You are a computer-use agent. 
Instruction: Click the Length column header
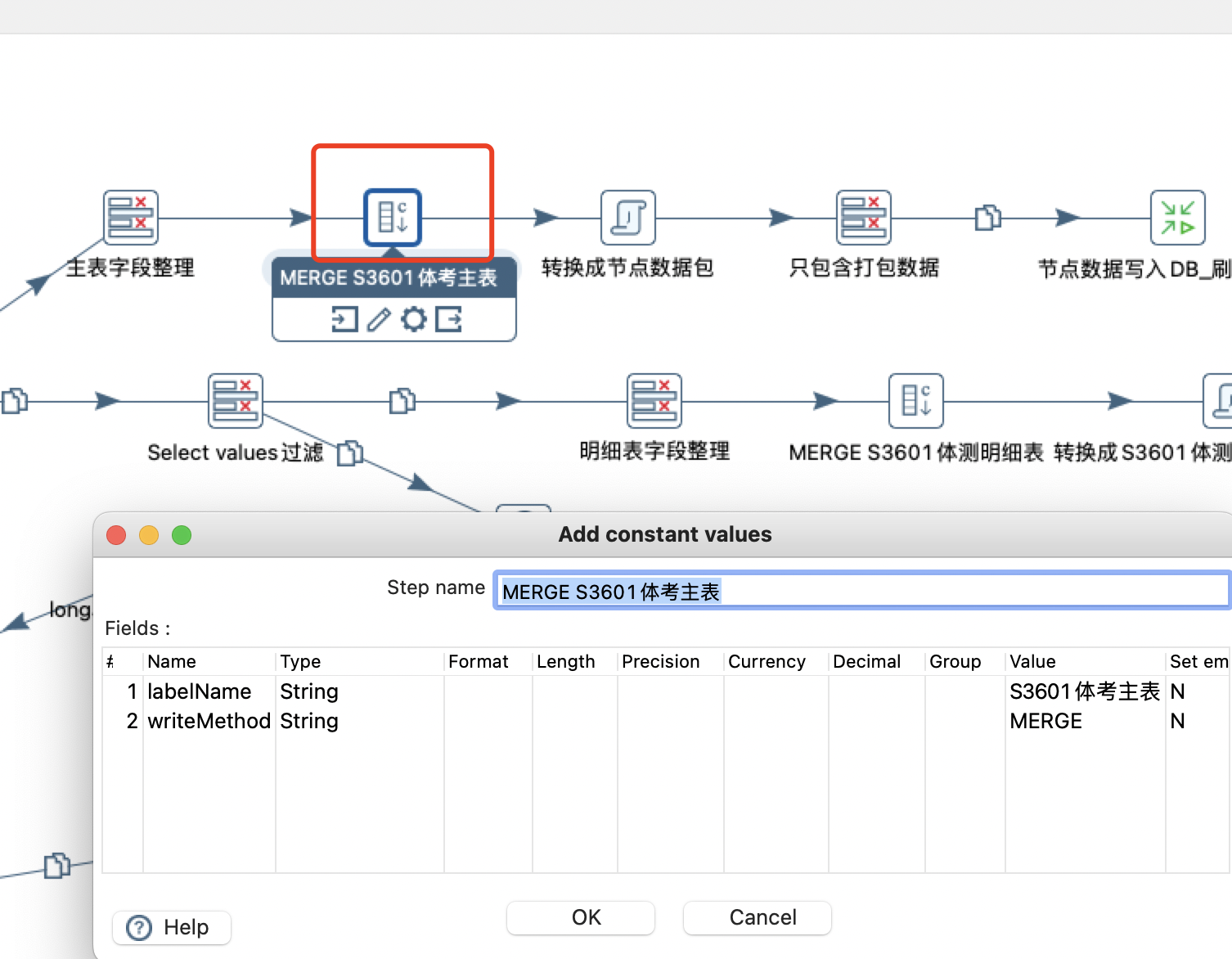[575, 661]
